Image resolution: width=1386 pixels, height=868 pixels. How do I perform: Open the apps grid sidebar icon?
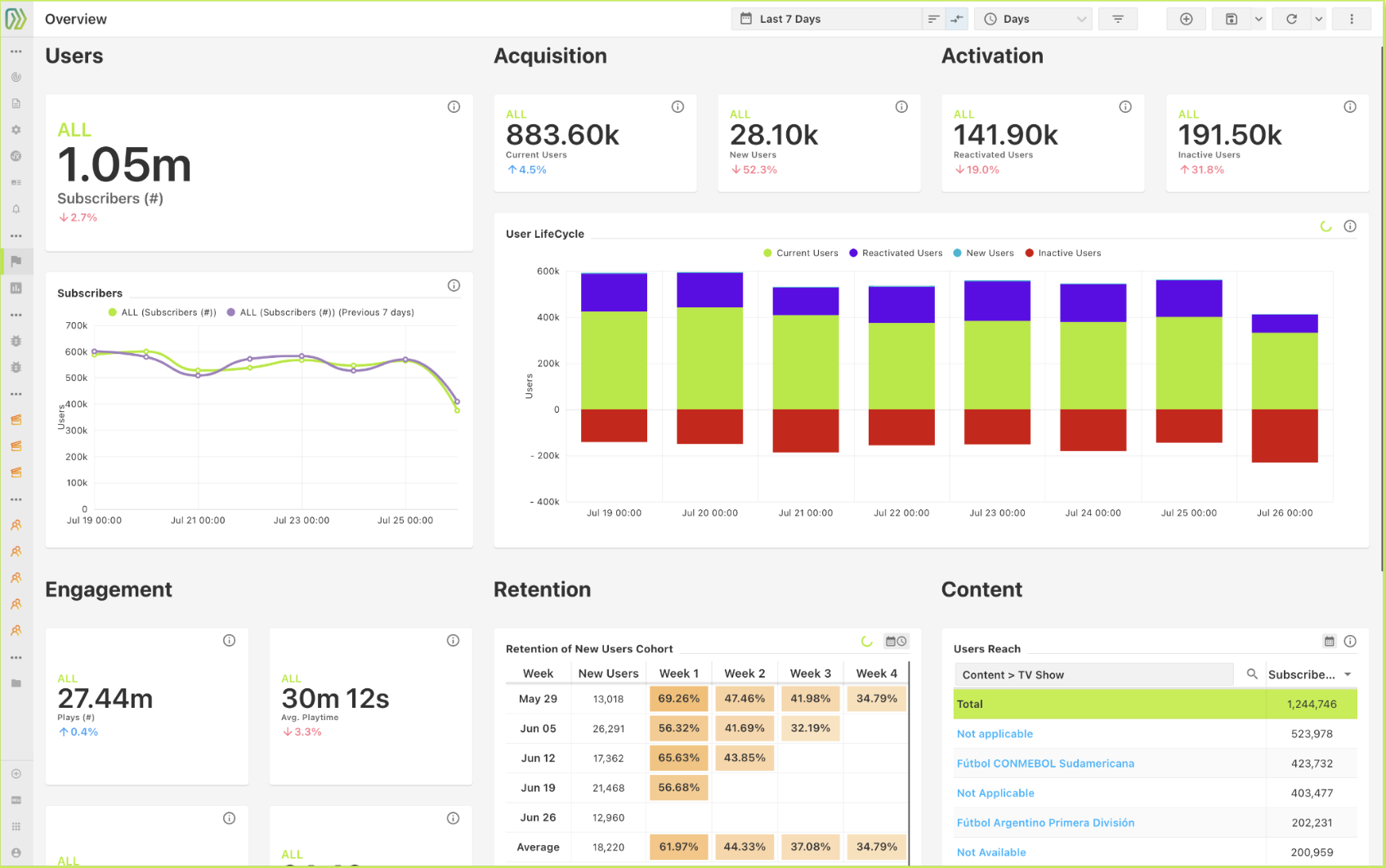click(x=16, y=826)
